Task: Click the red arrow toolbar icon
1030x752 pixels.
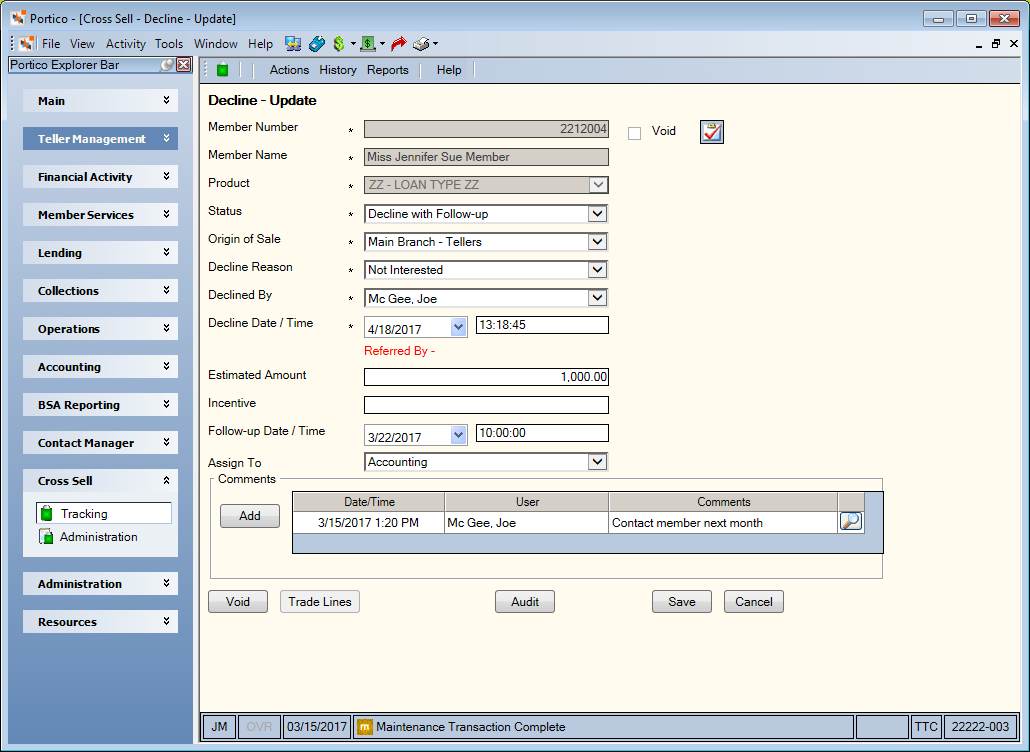Action: pyautogui.click(x=398, y=44)
